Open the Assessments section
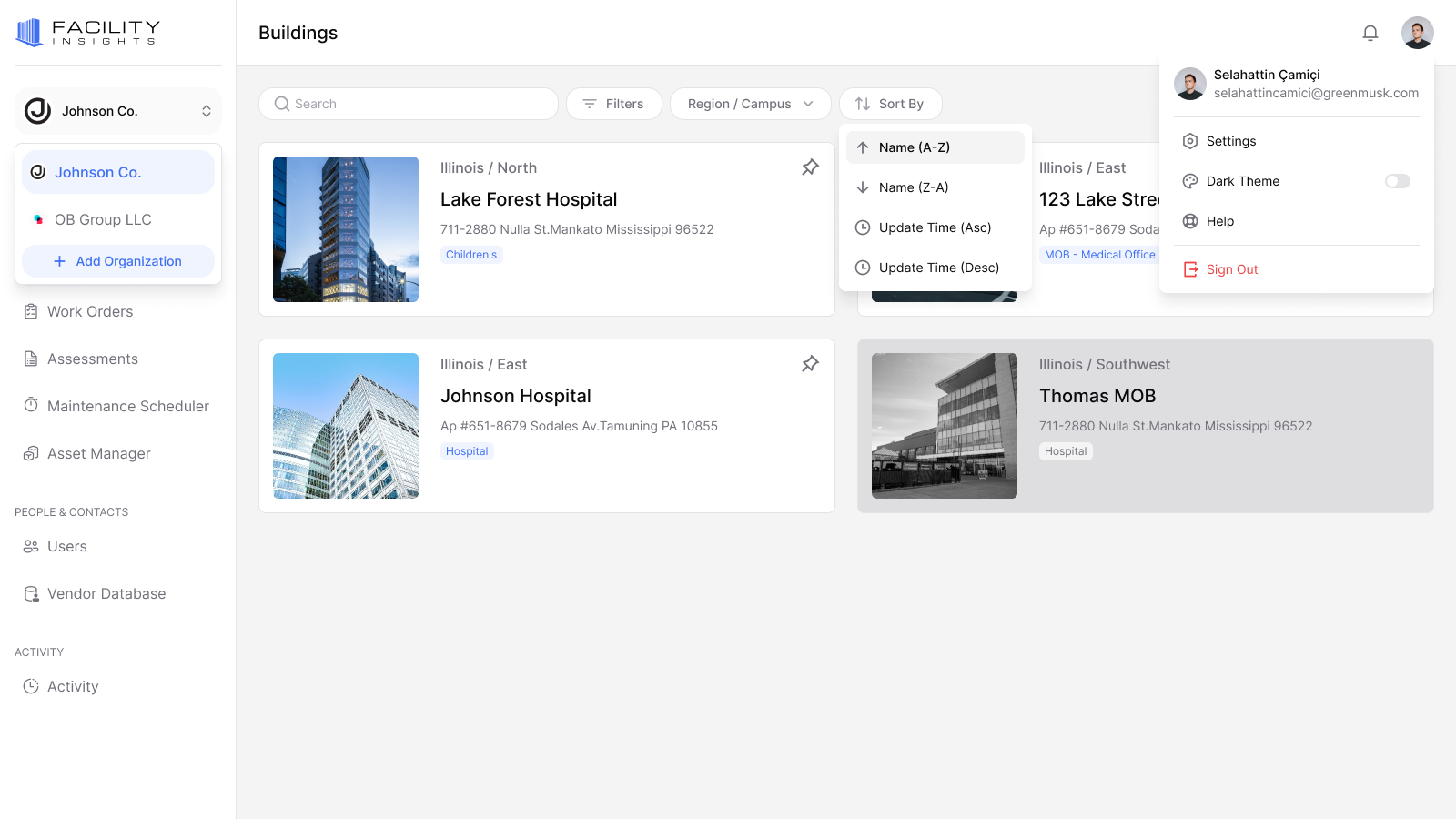Viewport: 1456px width, 819px height. pos(92,359)
